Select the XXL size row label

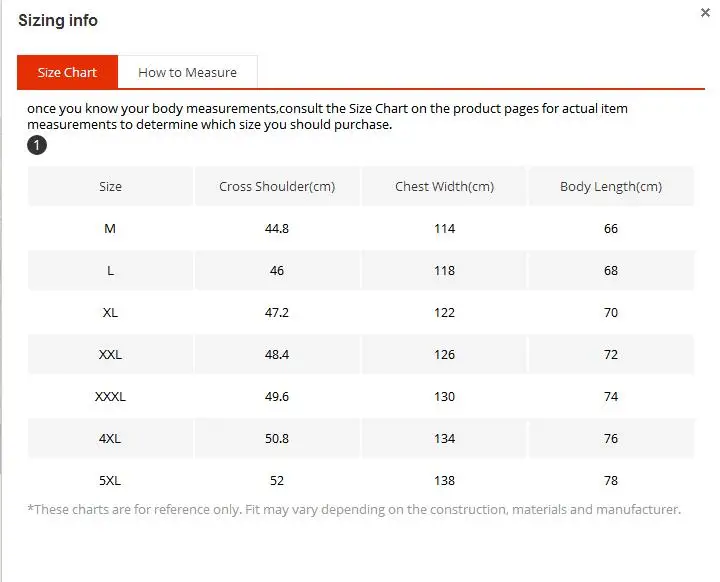click(110, 355)
